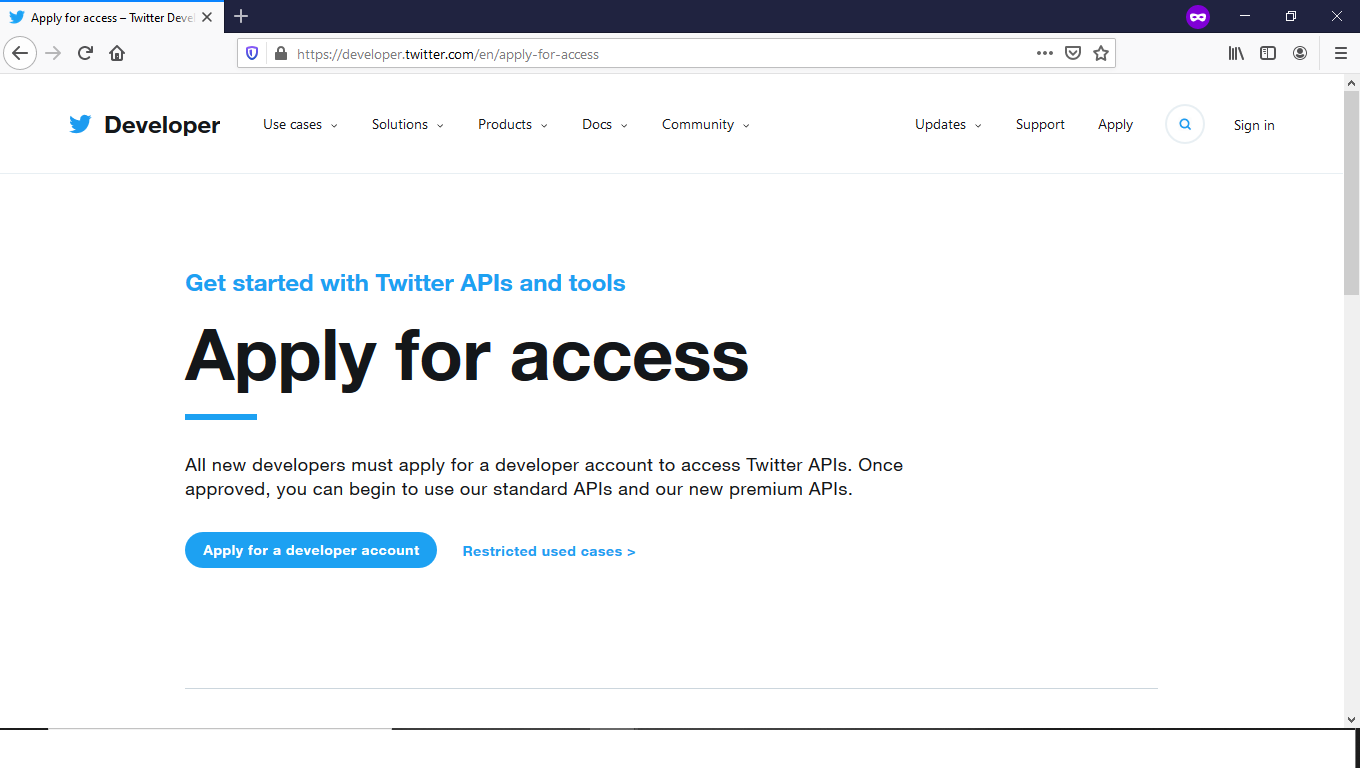1360x768 pixels.
Task: Open the Library menu icon
Action: (1236, 53)
